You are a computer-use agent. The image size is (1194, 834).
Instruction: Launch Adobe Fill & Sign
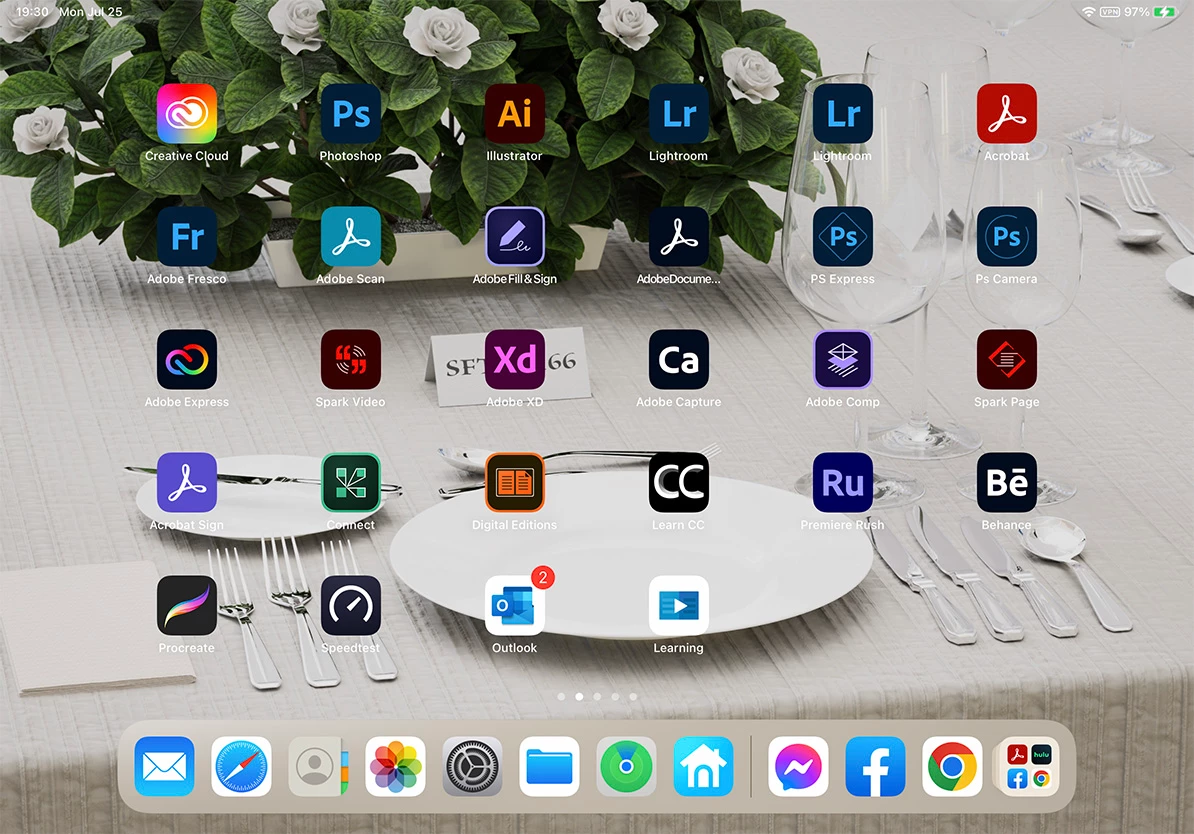[x=515, y=237]
